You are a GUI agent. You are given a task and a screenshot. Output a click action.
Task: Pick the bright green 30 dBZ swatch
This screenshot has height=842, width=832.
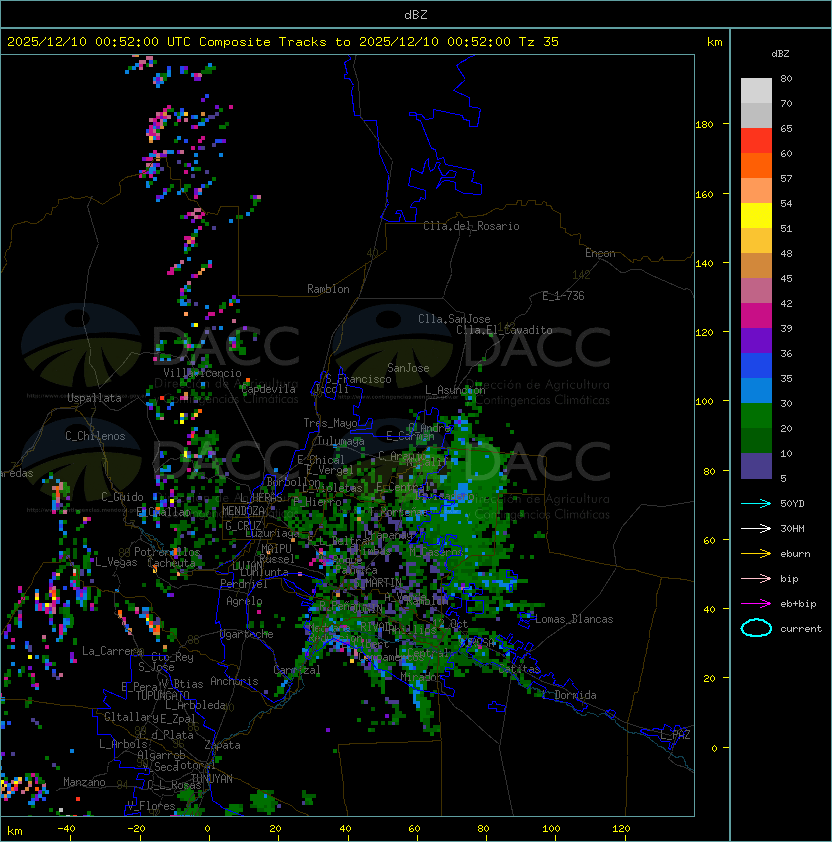pyautogui.click(x=756, y=416)
